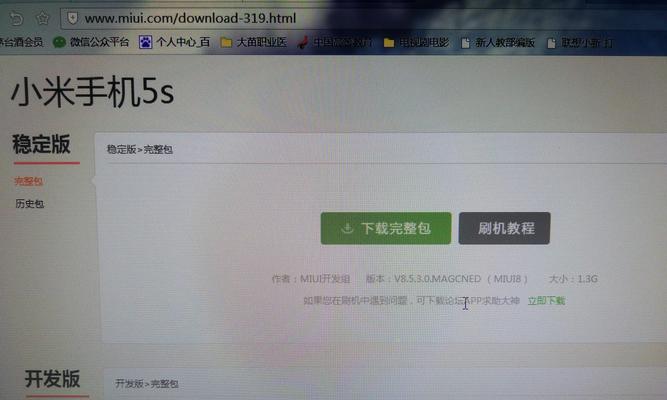
Task: Click the folder icon beside 电视剧电影
Action: [389, 43]
